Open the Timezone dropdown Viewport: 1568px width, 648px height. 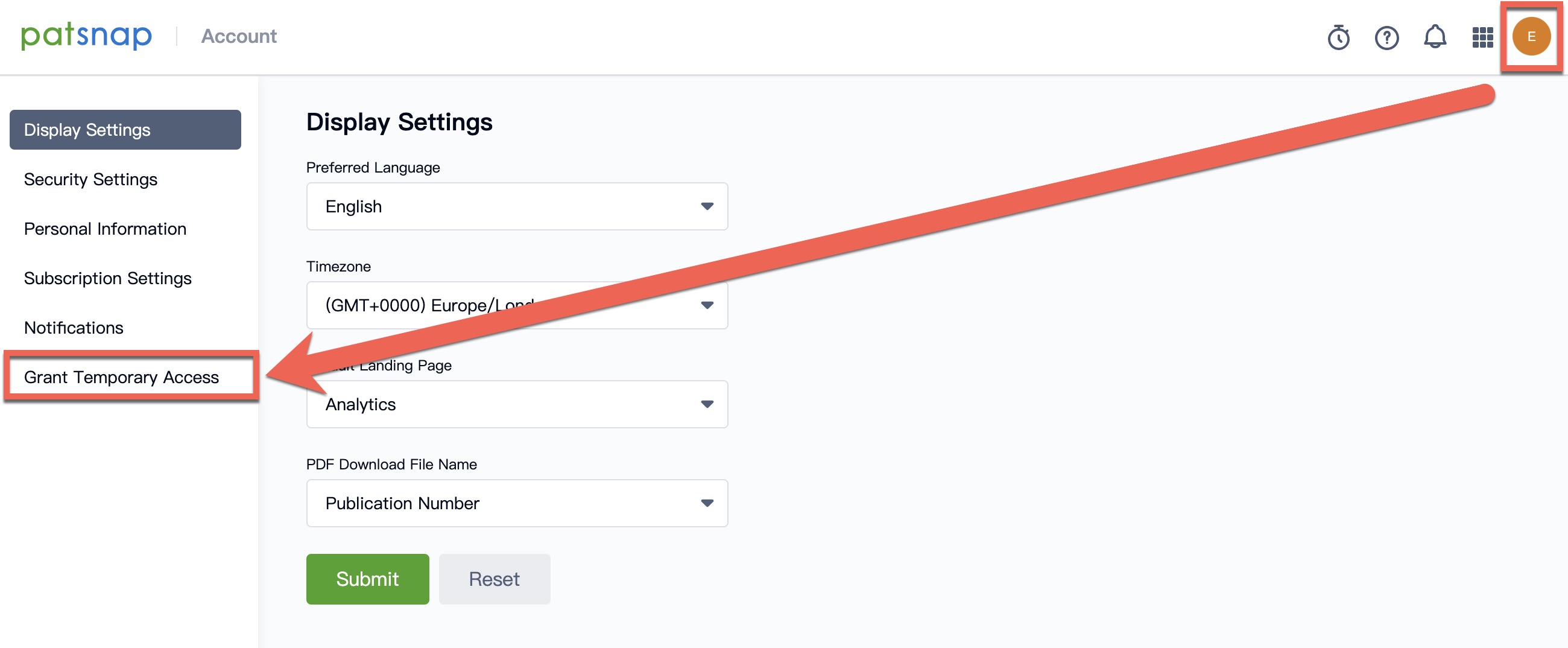pyautogui.click(x=426, y=305)
